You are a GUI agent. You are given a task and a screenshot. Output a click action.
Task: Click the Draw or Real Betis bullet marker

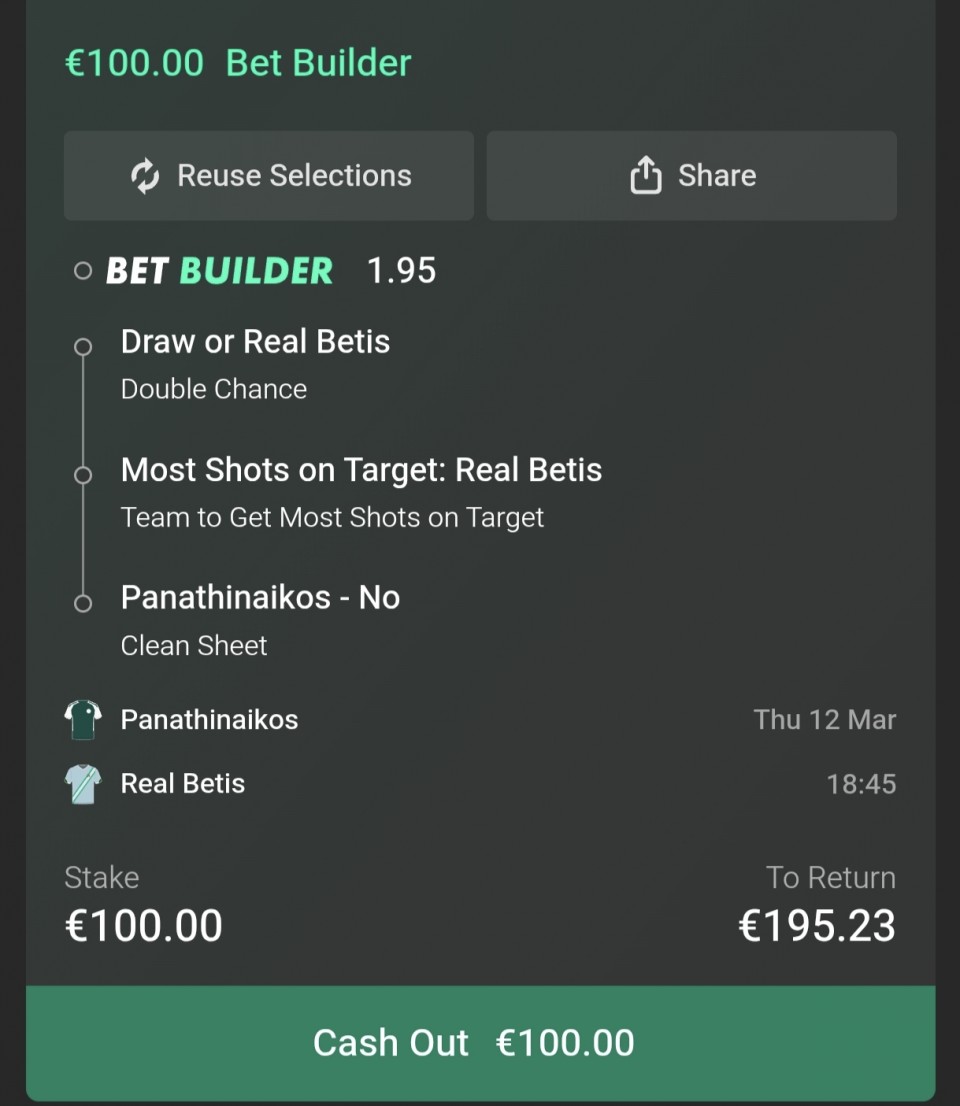[83, 346]
